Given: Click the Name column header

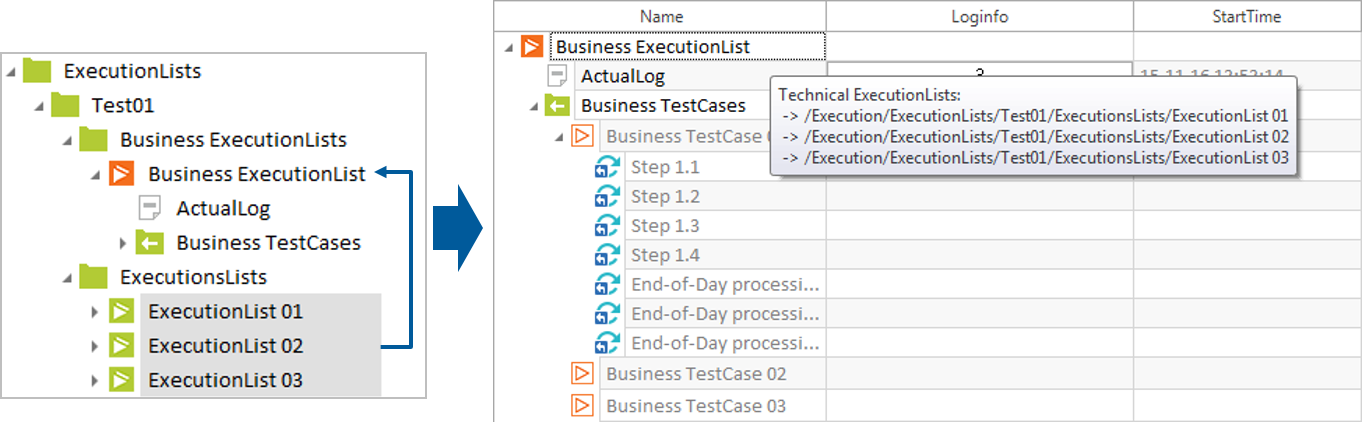Looking at the screenshot, I should pyautogui.click(x=661, y=16).
